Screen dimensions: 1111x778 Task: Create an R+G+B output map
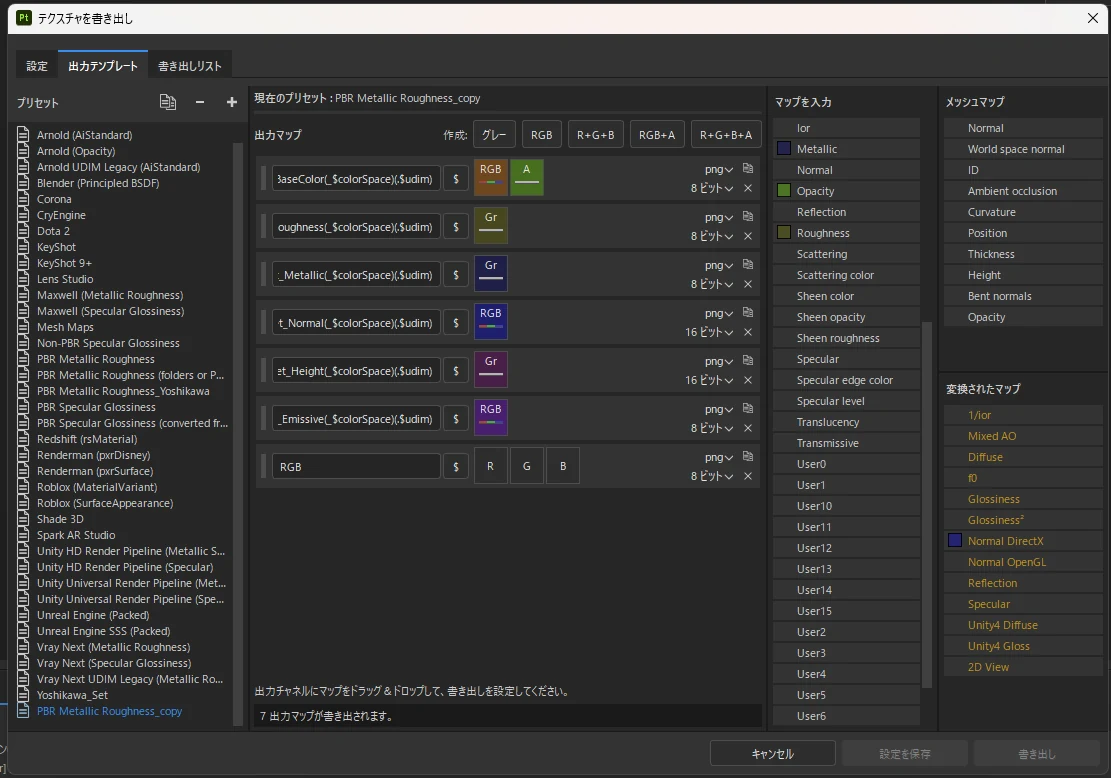[x=595, y=135]
